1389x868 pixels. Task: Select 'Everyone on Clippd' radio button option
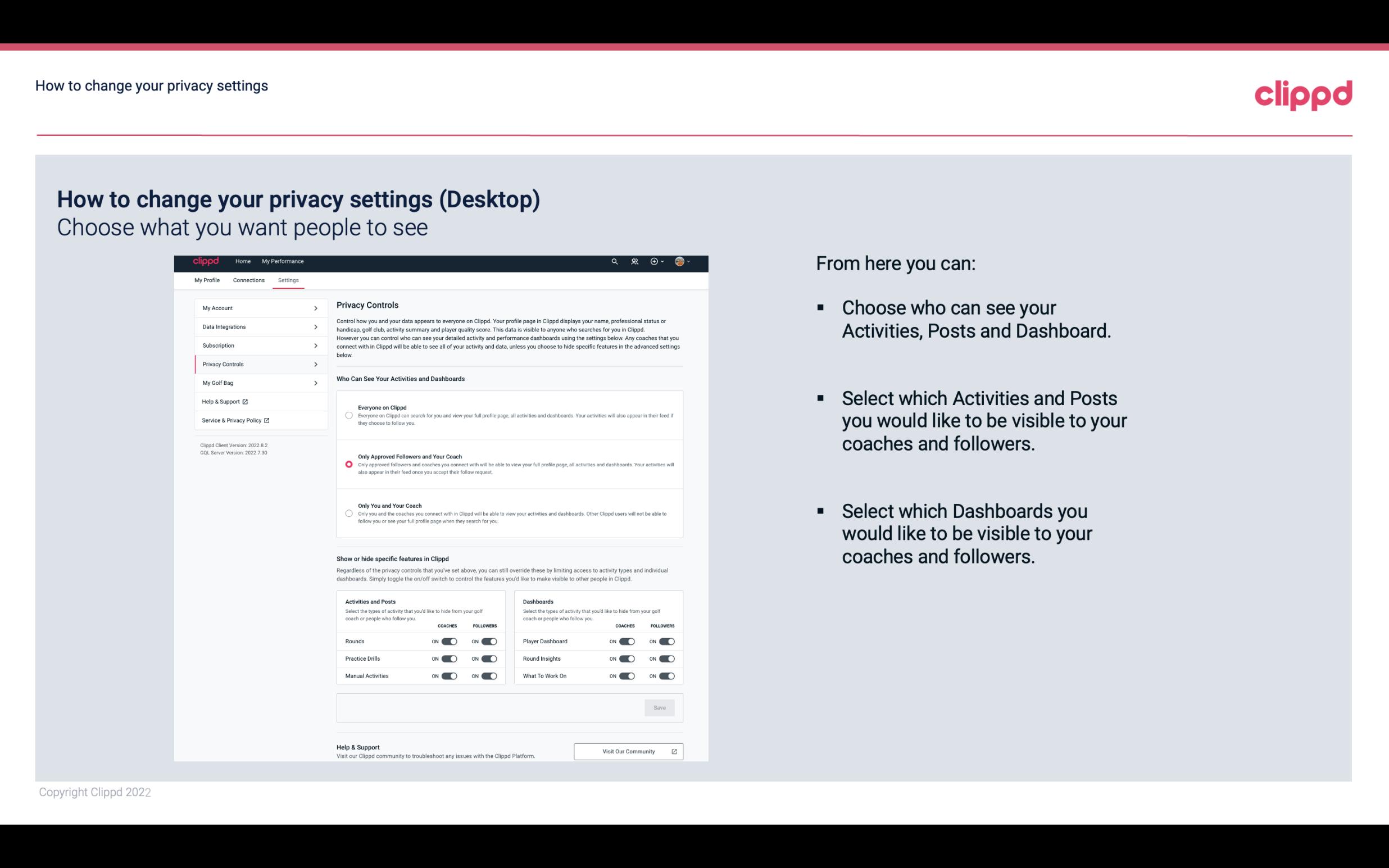349,415
